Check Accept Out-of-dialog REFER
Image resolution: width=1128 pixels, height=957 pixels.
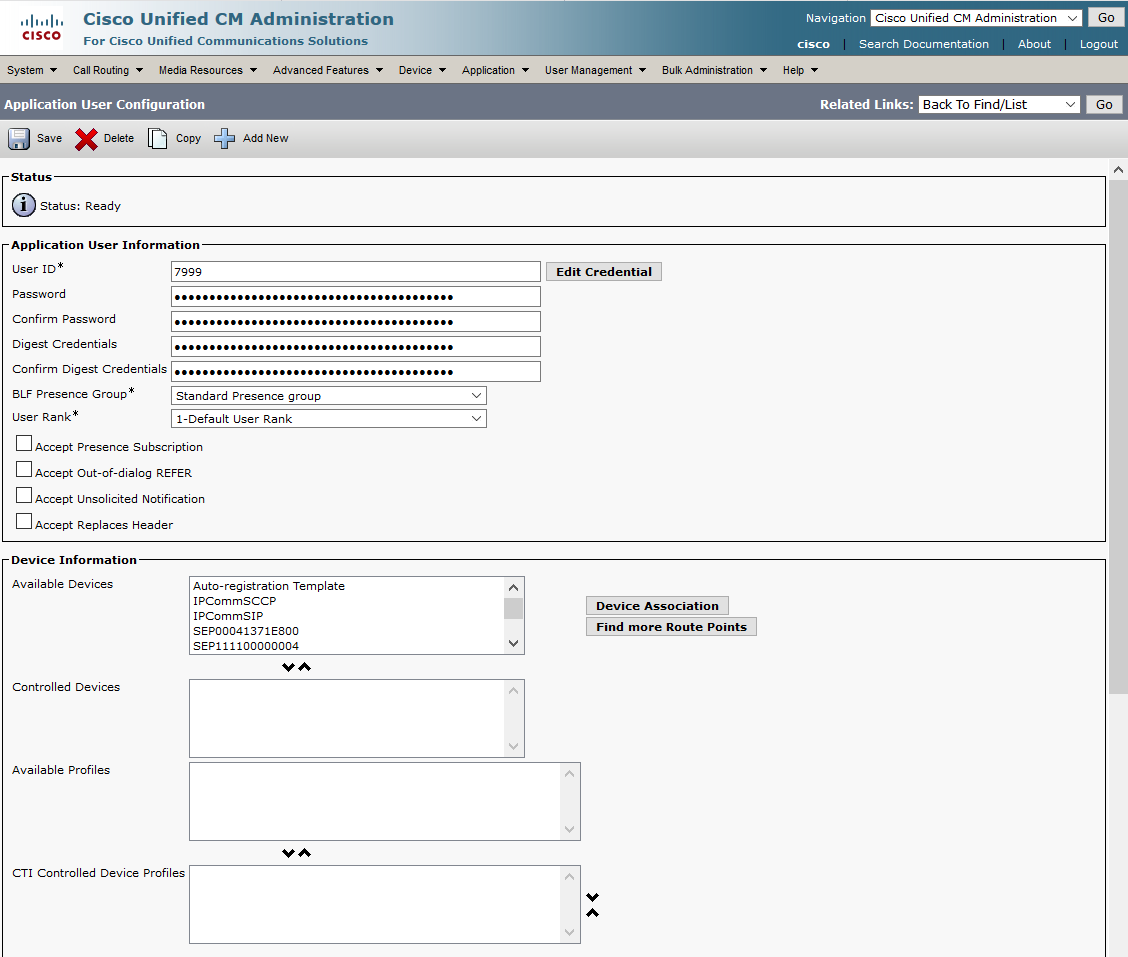[x=24, y=470]
